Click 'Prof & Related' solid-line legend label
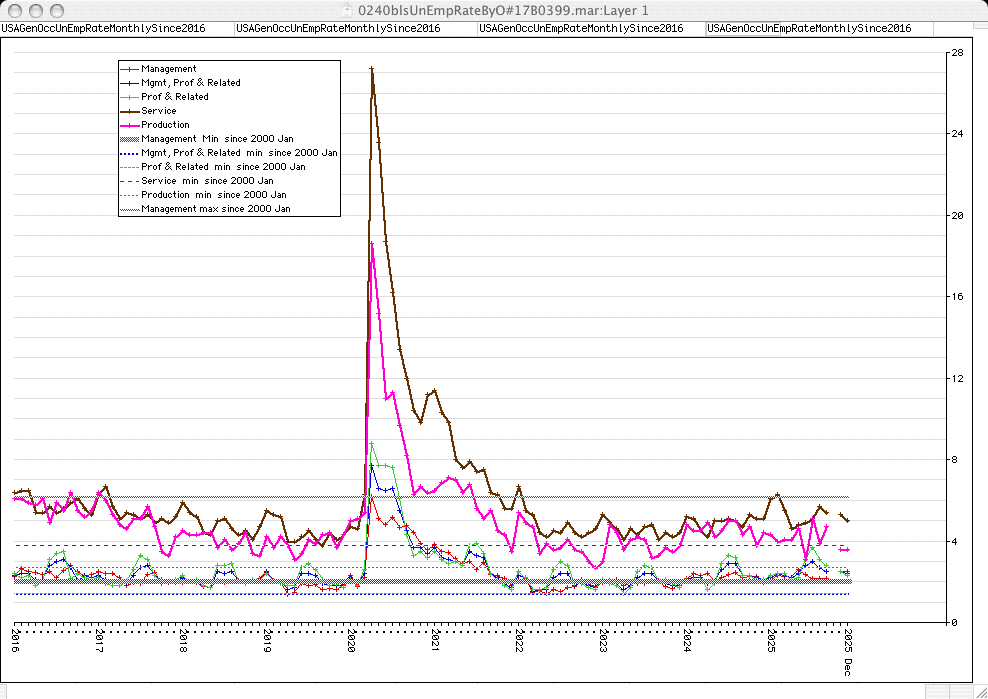 point(174,97)
